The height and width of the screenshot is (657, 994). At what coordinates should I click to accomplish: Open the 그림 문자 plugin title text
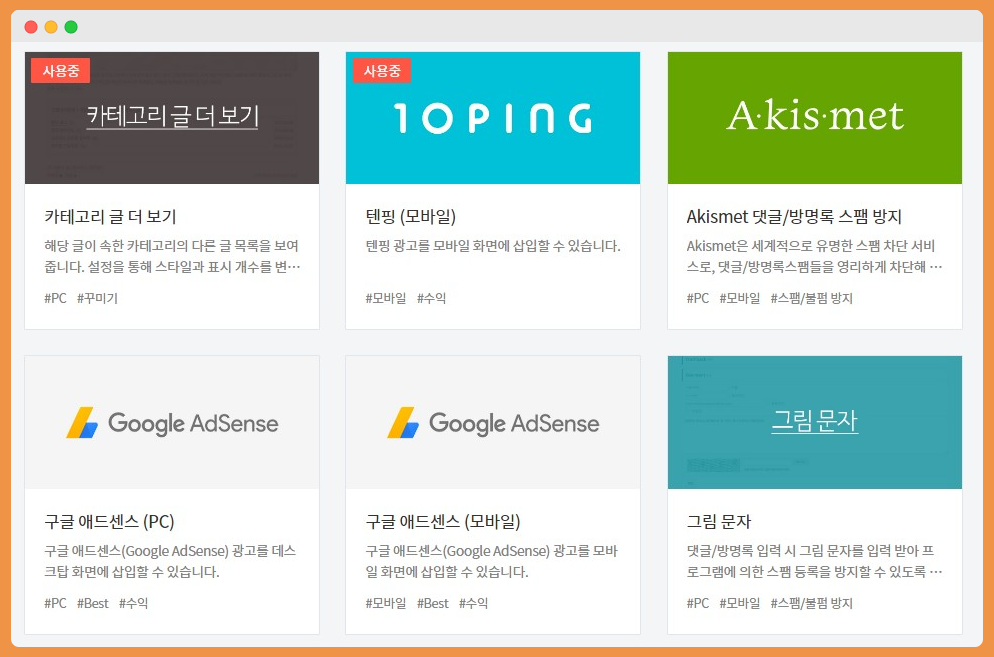[719, 522]
